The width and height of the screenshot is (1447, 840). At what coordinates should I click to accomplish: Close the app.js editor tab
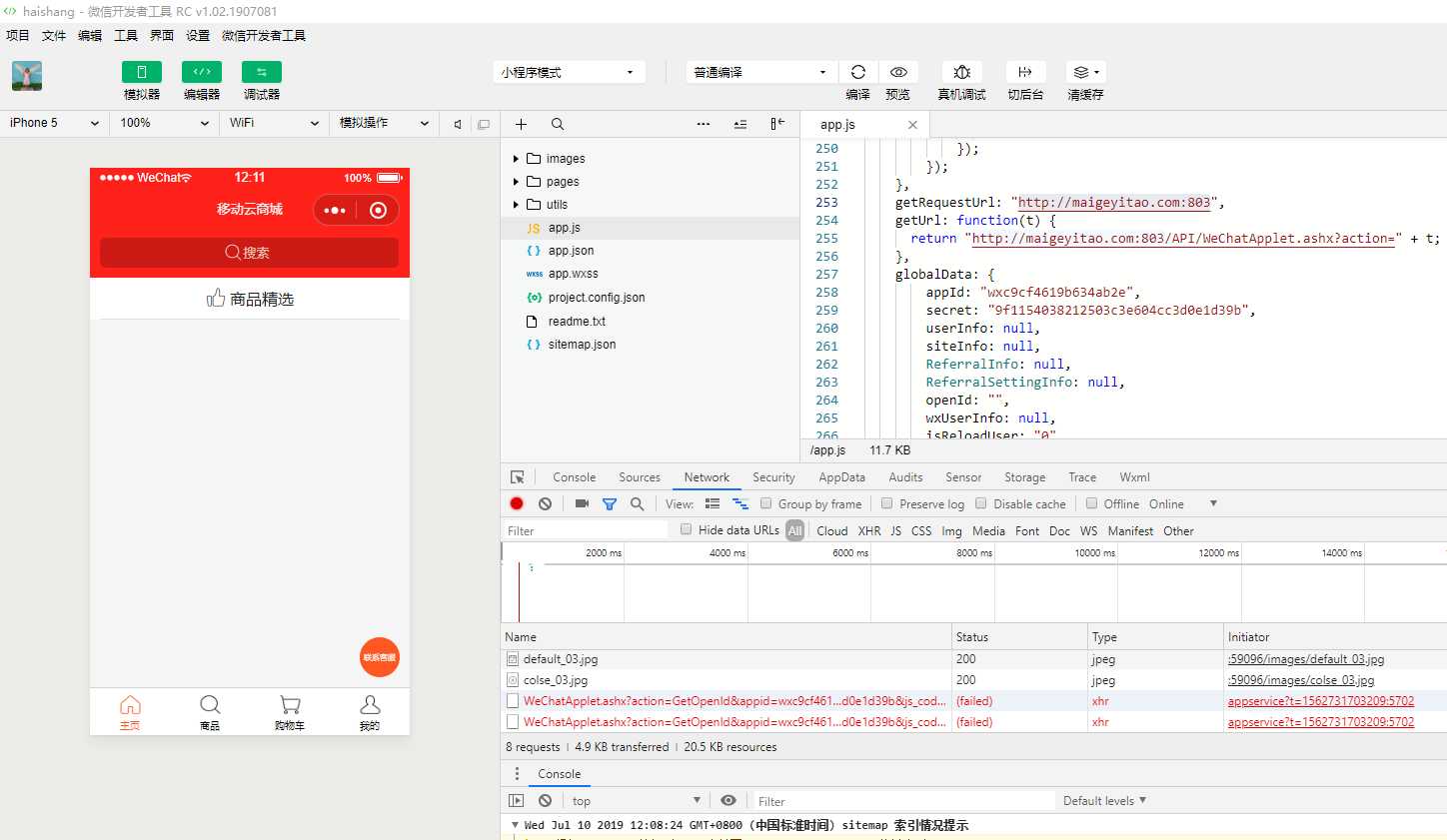pyautogui.click(x=912, y=125)
